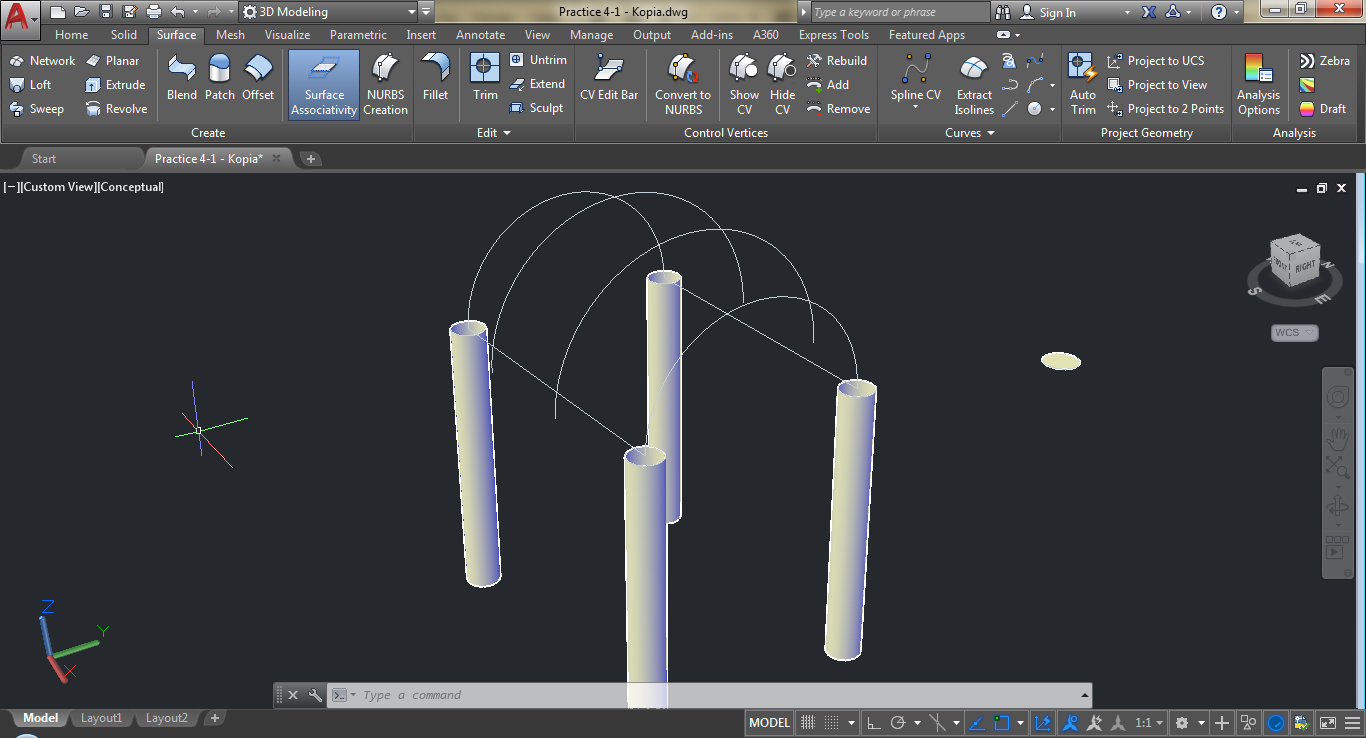The height and width of the screenshot is (738, 1366).
Task: Select the Blend surface tool
Action: [x=181, y=77]
